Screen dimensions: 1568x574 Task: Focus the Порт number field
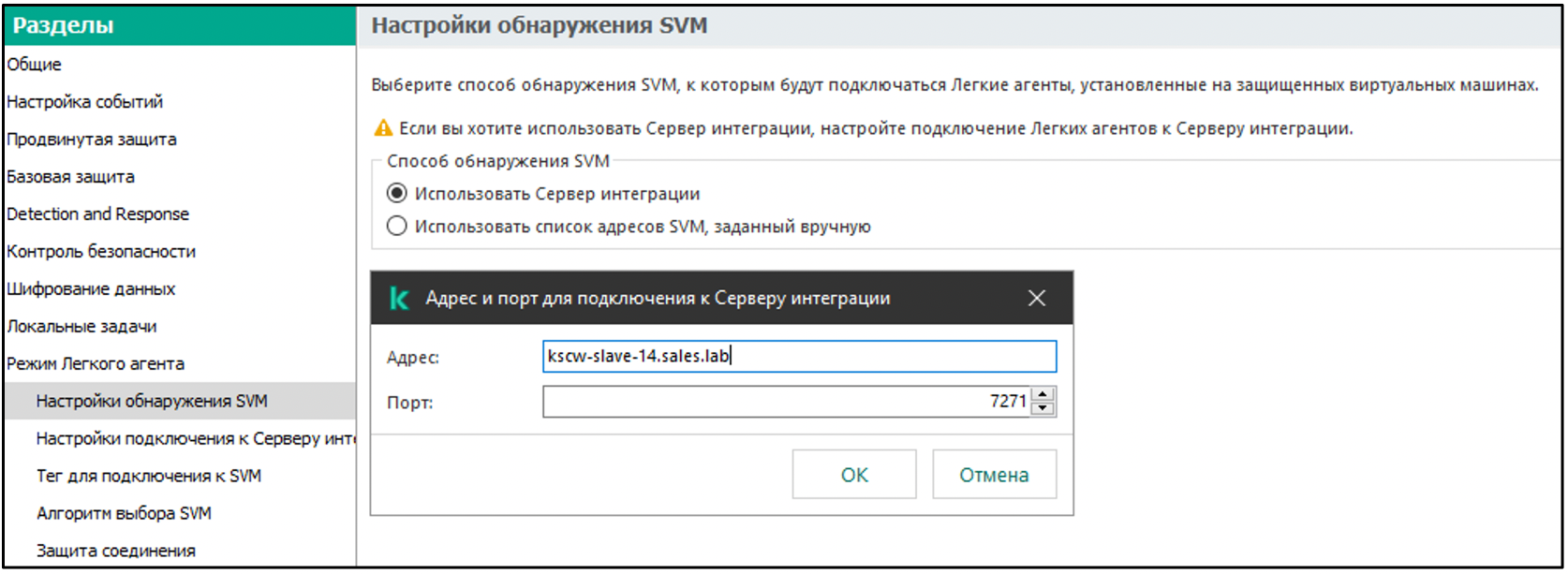pyautogui.click(x=787, y=402)
